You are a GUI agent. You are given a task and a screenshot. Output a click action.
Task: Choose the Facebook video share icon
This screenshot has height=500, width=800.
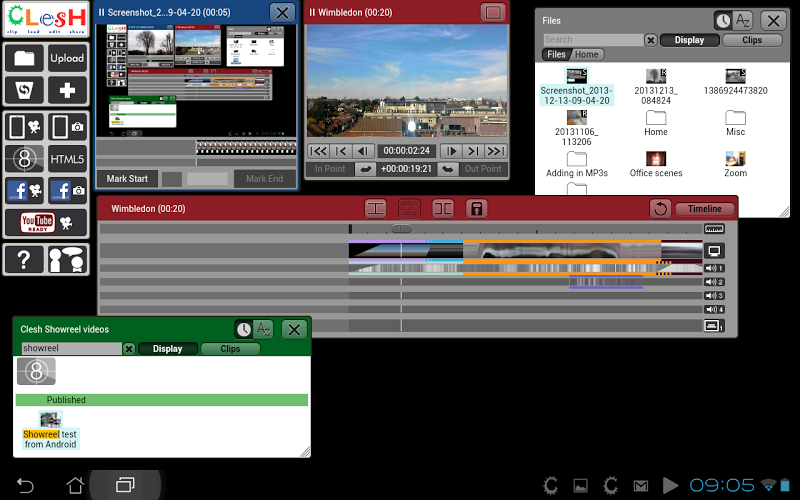pos(24,191)
